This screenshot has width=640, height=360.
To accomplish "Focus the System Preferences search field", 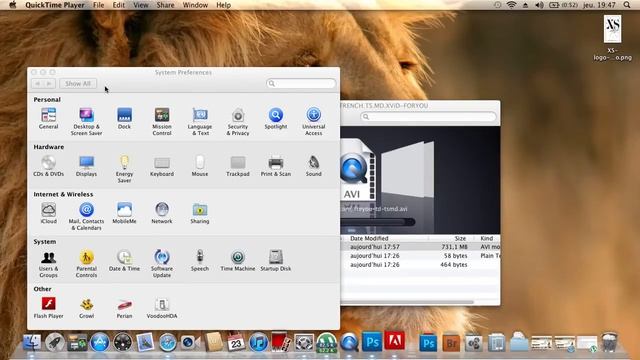I will (301, 83).
